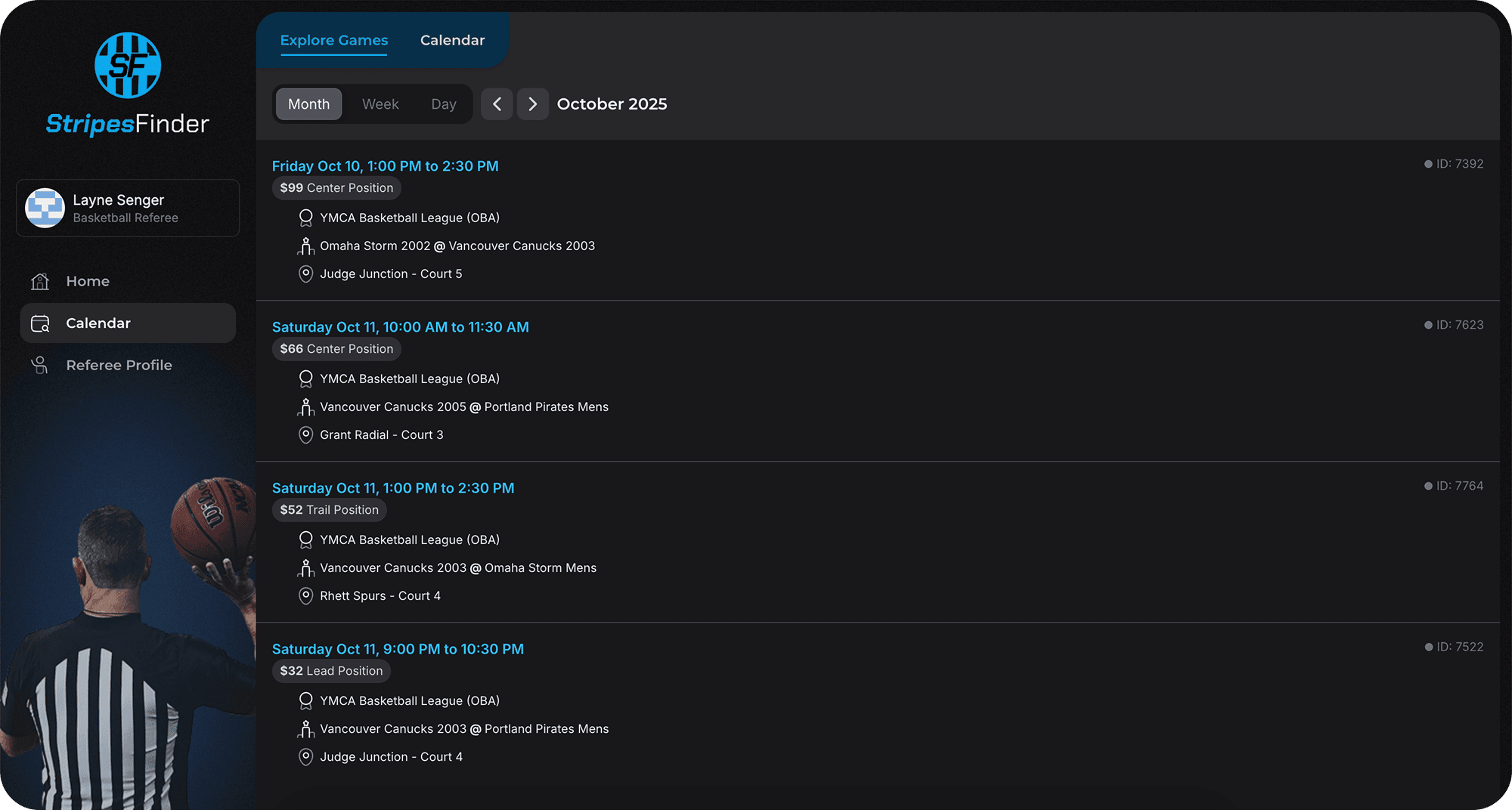Viewport: 1512px width, 810px height.
Task: Switch to the Explore Games tab
Action: (333, 40)
